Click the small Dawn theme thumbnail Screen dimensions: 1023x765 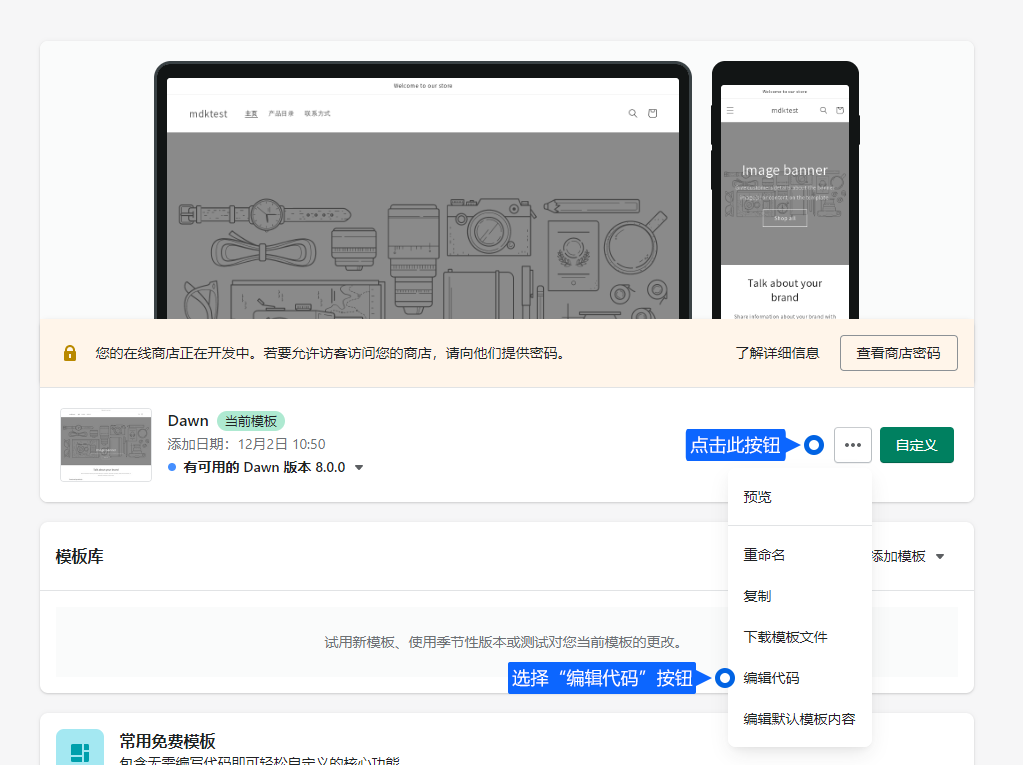(x=106, y=445)
